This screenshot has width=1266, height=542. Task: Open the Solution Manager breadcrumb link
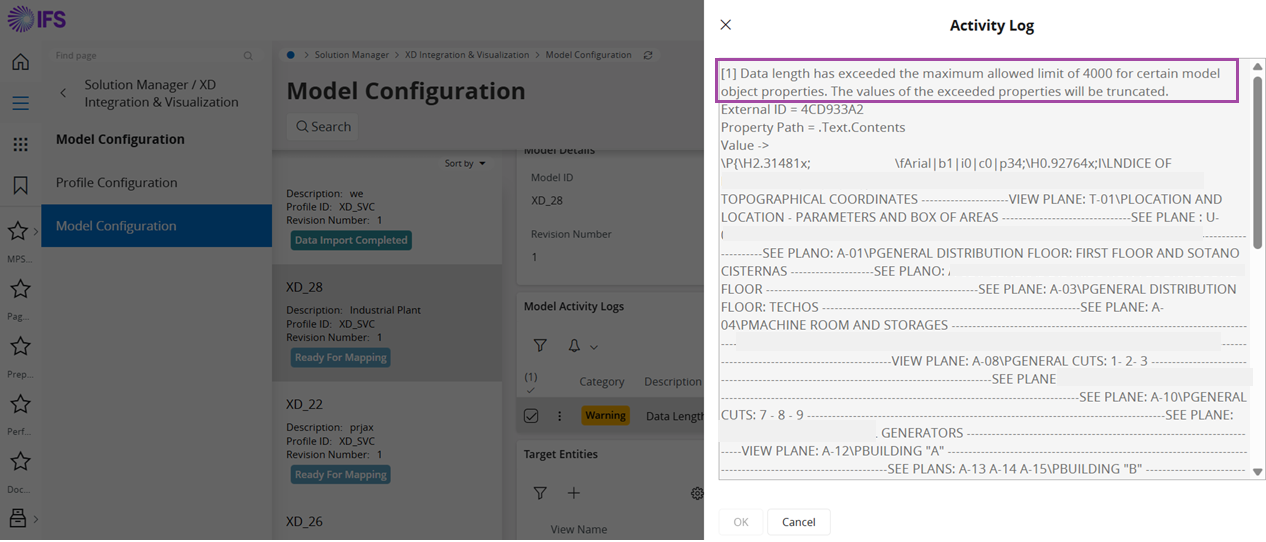(x=351, y=55)
